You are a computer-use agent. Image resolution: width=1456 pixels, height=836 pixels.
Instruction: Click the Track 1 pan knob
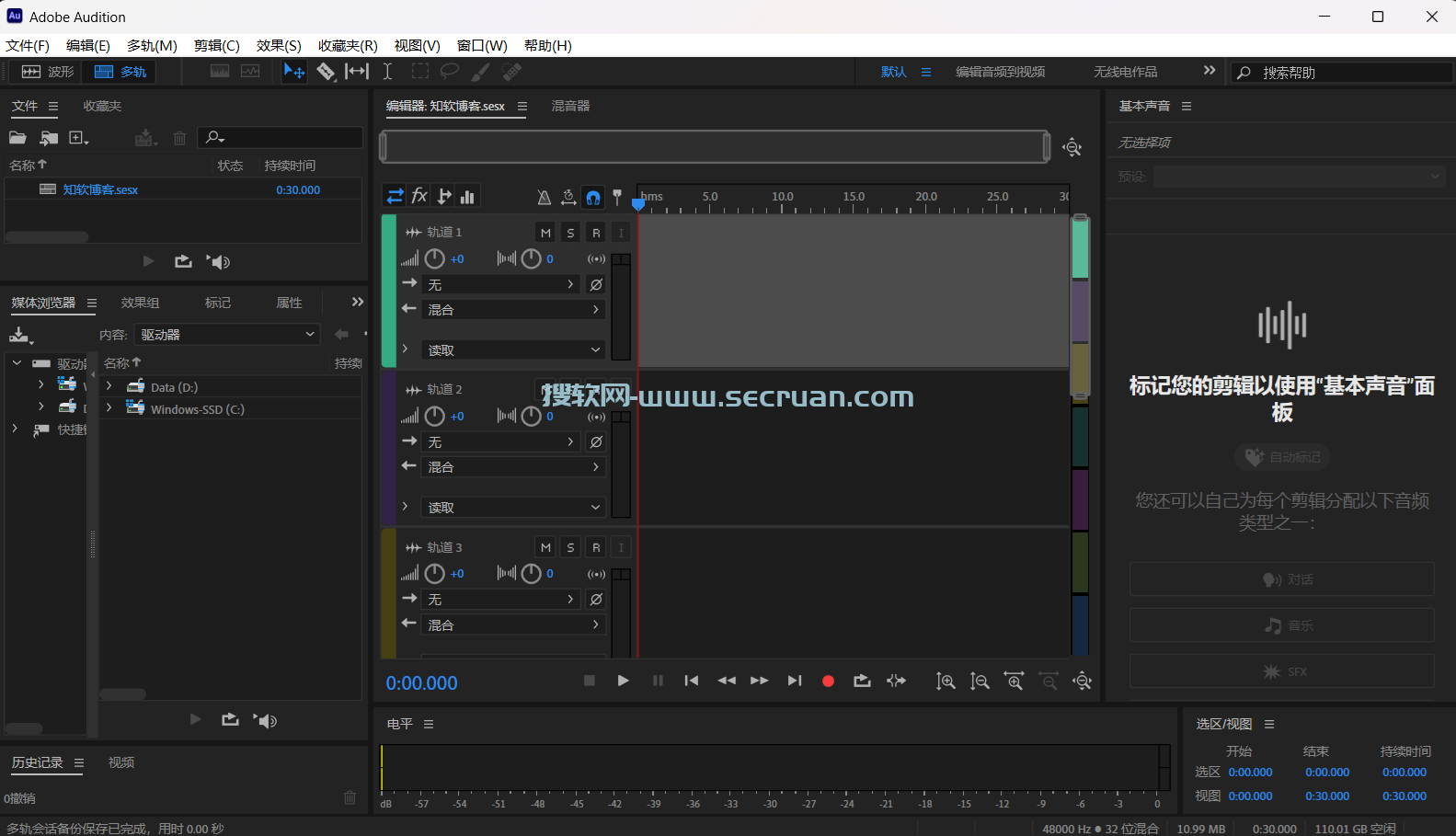click(x=531, y=259)
